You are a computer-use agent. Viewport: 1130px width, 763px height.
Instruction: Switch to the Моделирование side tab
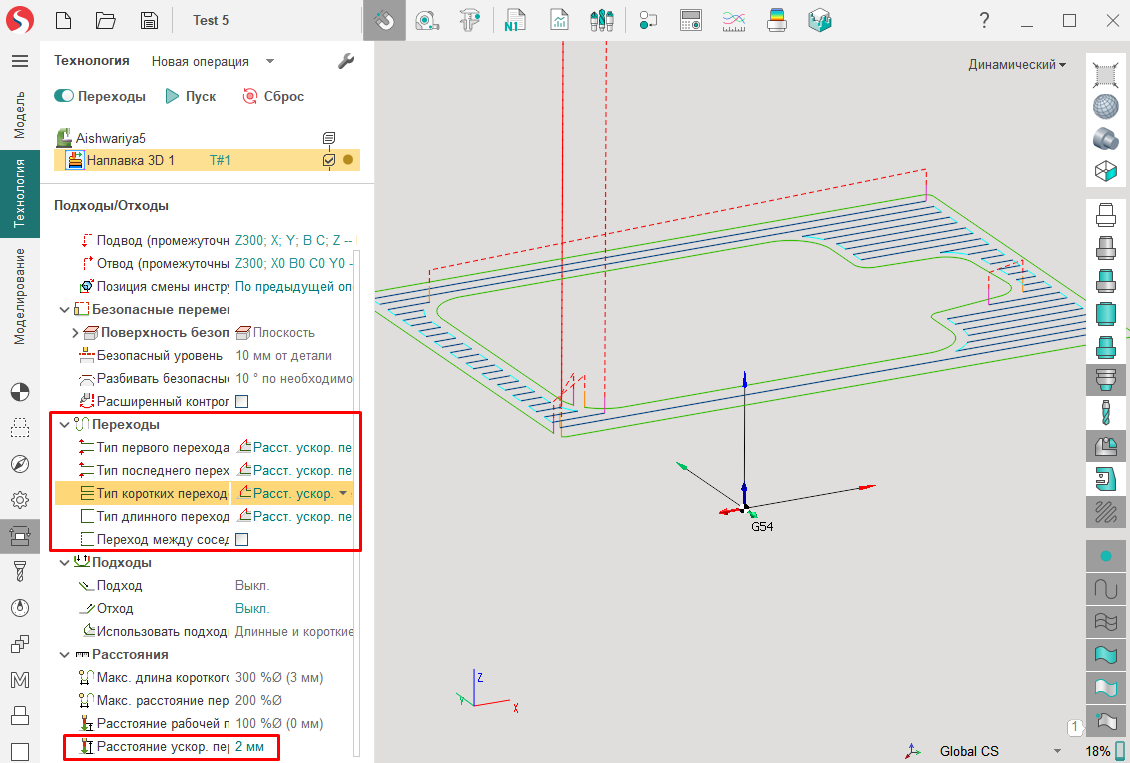20,296
